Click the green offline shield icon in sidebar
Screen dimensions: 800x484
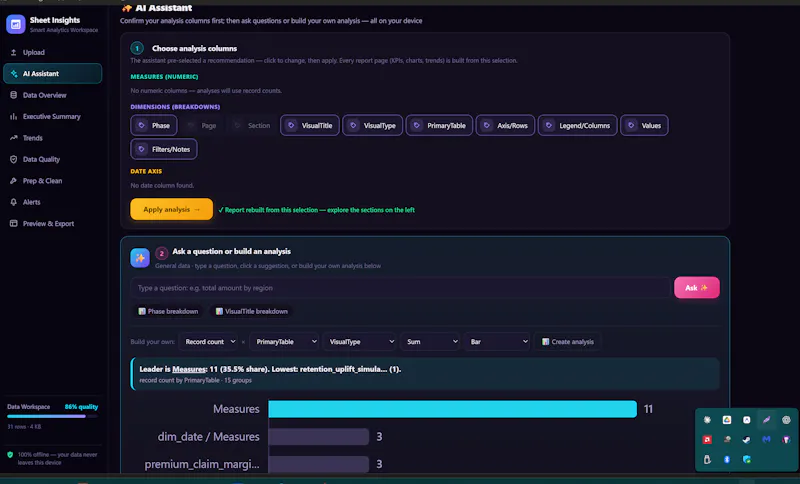(x=10, y=454)
